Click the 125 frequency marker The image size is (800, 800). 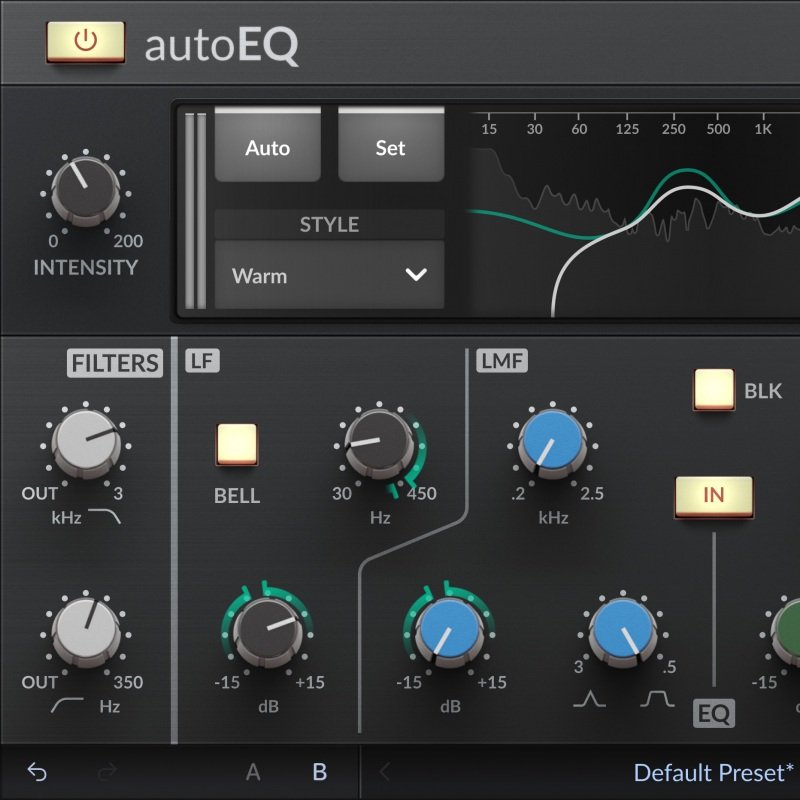[627, 129]
